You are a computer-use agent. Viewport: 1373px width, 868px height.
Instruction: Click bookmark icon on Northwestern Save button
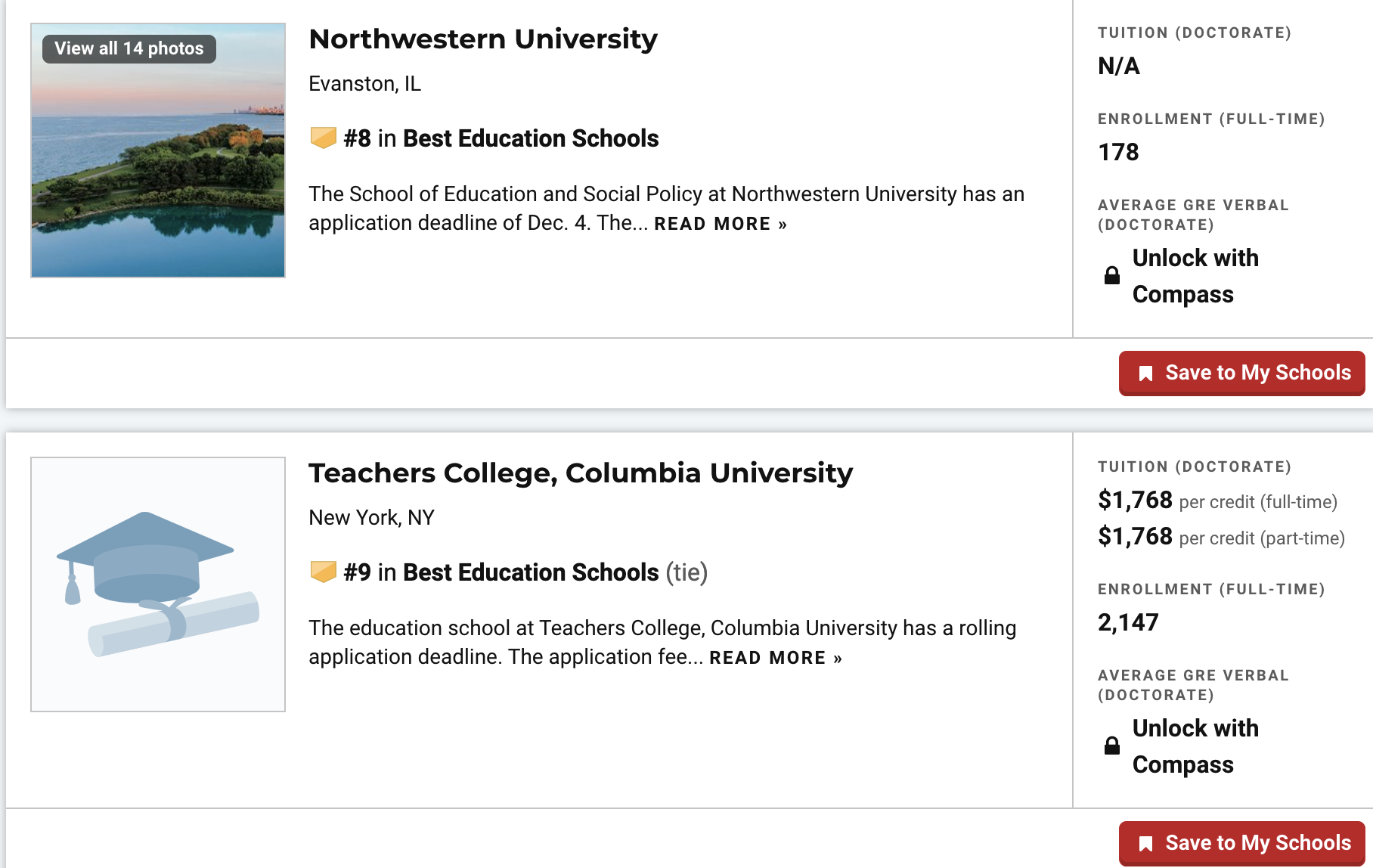pos(1145,374)
